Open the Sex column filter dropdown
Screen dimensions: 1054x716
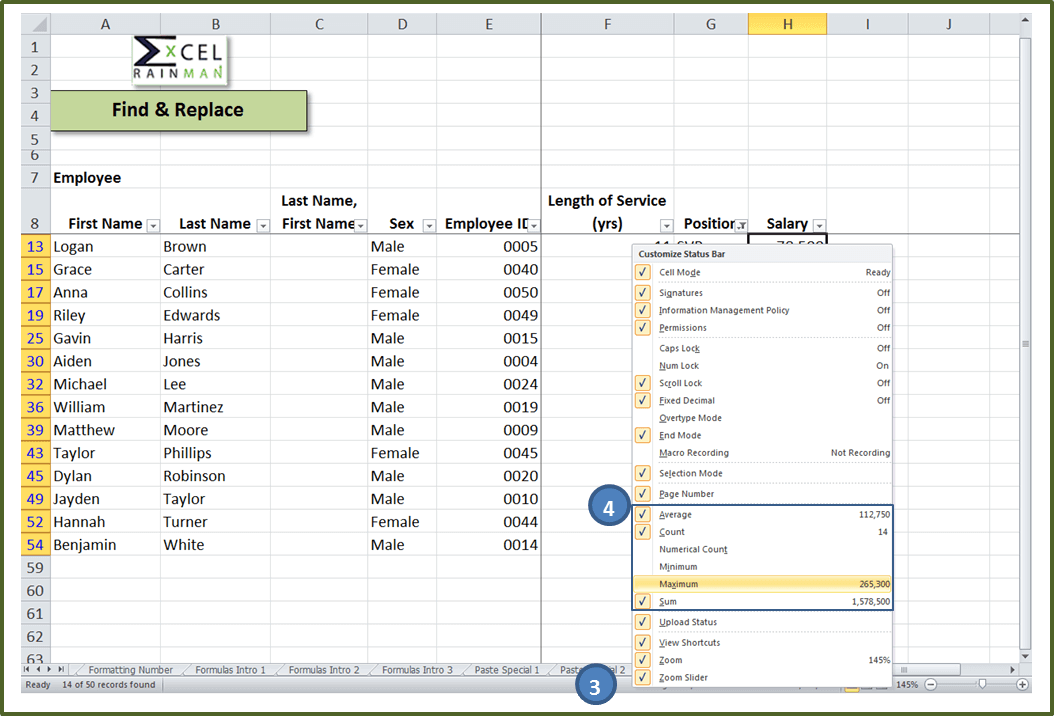pyautogui.click(x=429, y=225)
